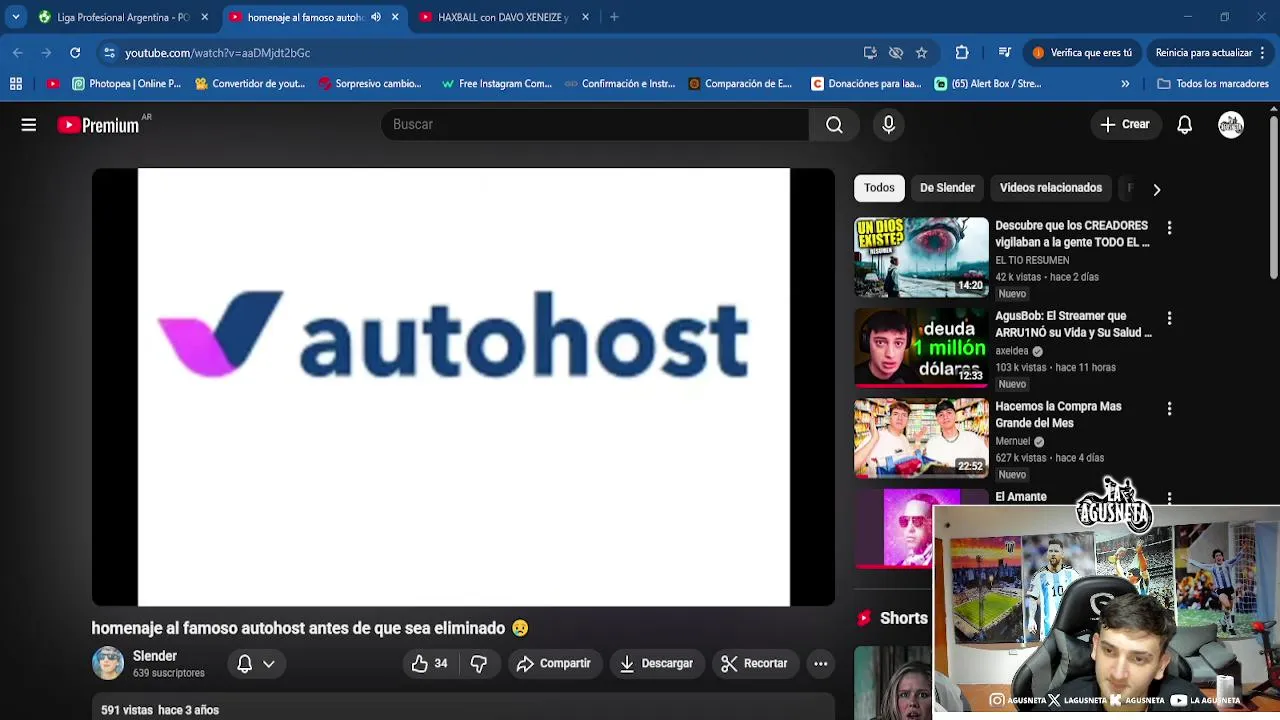Screen dimensions: 1280x720
Task: Open the tab search dropdown arrow
Action: pos(16,17)
